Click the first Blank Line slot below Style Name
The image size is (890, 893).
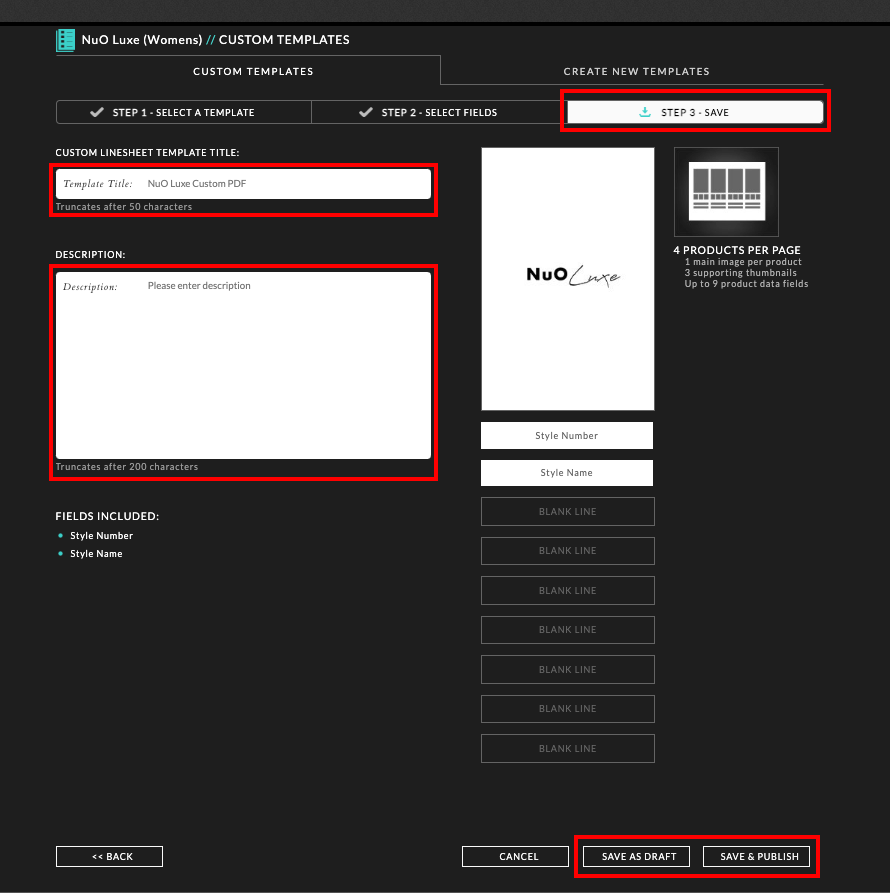(x=568, y=511)
